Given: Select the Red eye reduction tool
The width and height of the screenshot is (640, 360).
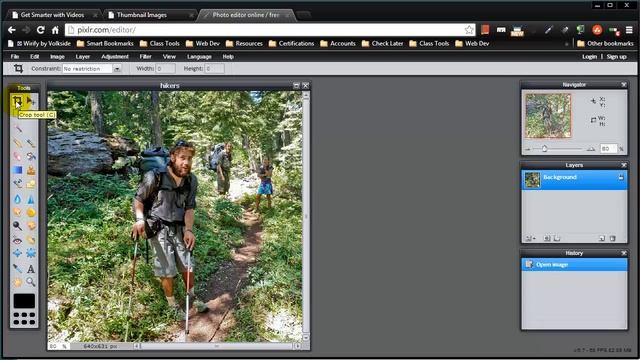Looking at the screenshot, I should [x=18, y=240].
